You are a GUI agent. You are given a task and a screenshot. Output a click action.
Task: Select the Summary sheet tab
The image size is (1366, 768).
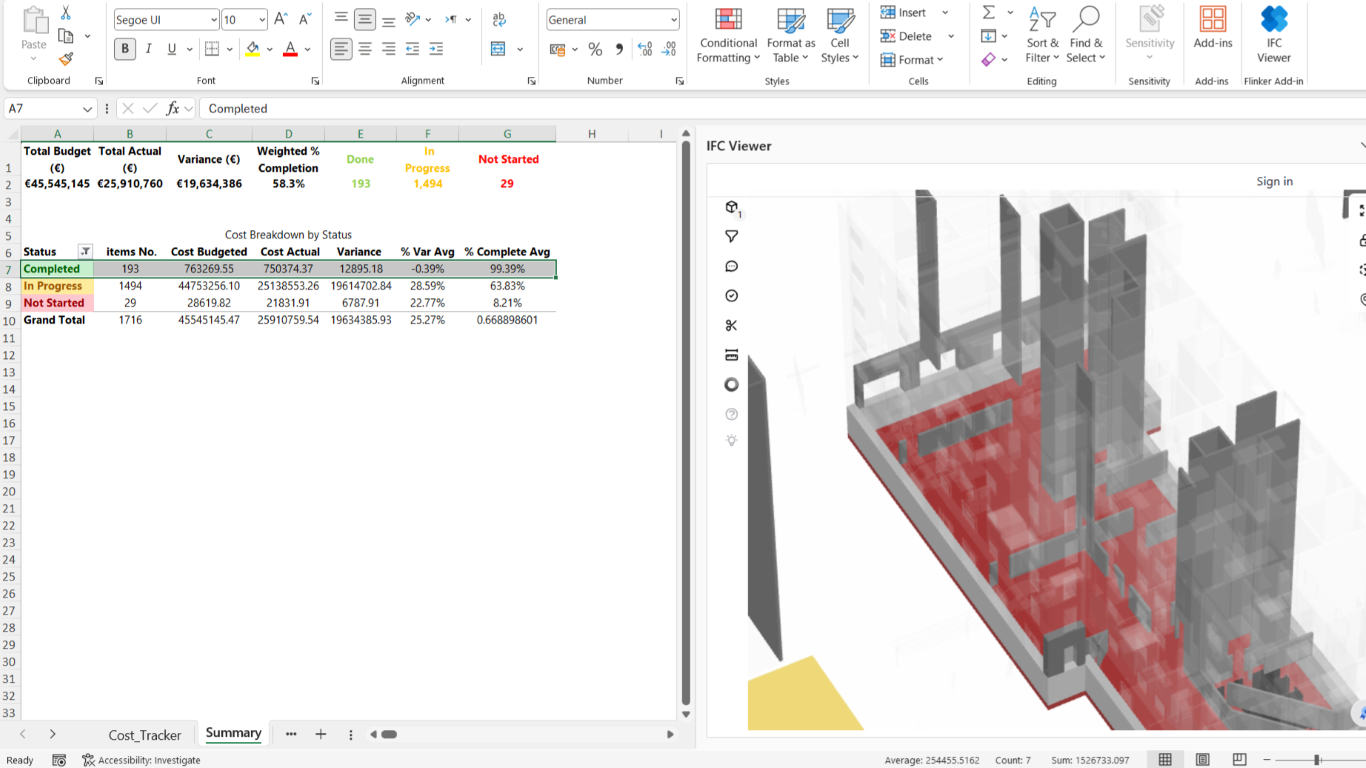click(233, 733)
